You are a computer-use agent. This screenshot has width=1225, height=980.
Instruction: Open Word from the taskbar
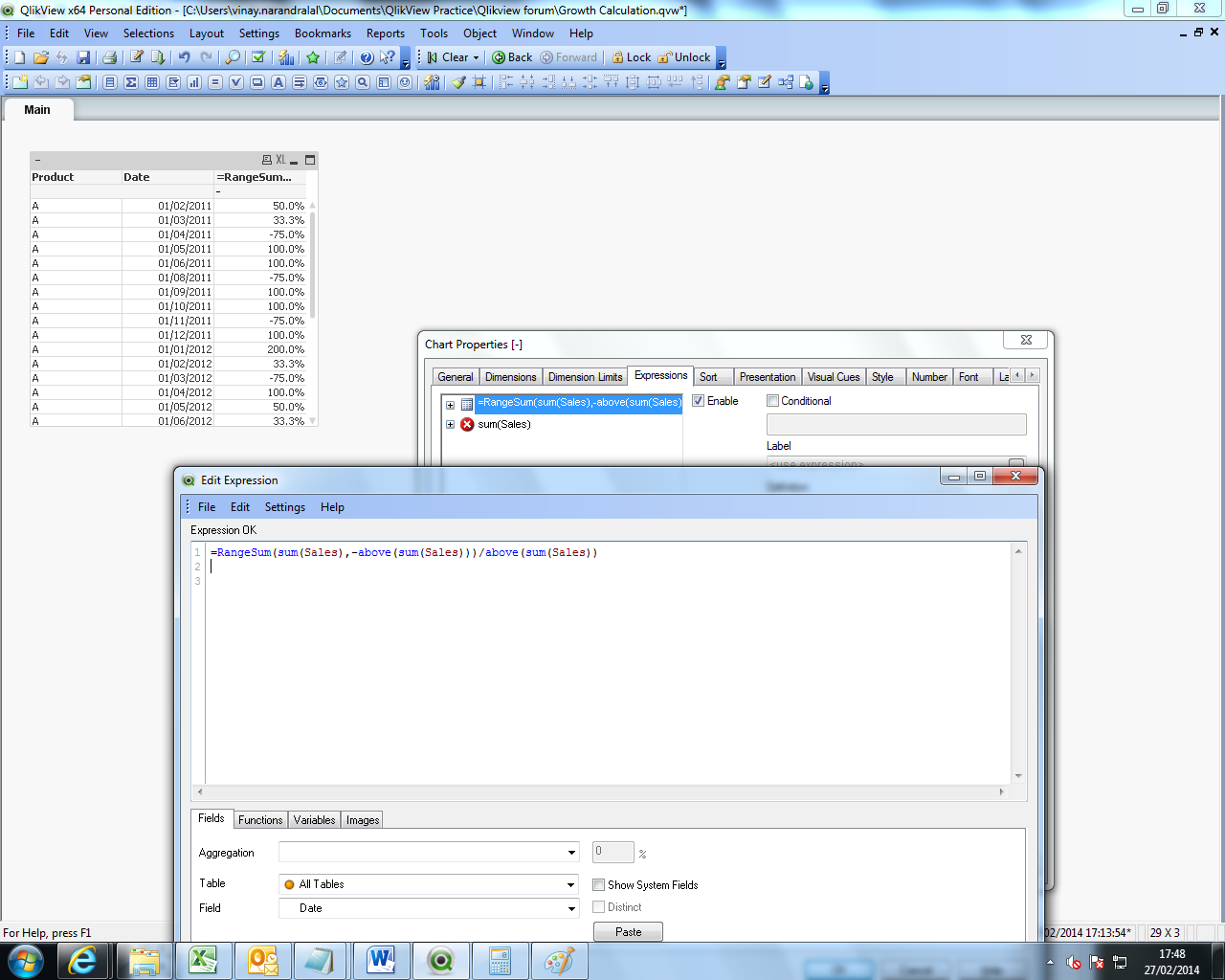click(381, 961)
